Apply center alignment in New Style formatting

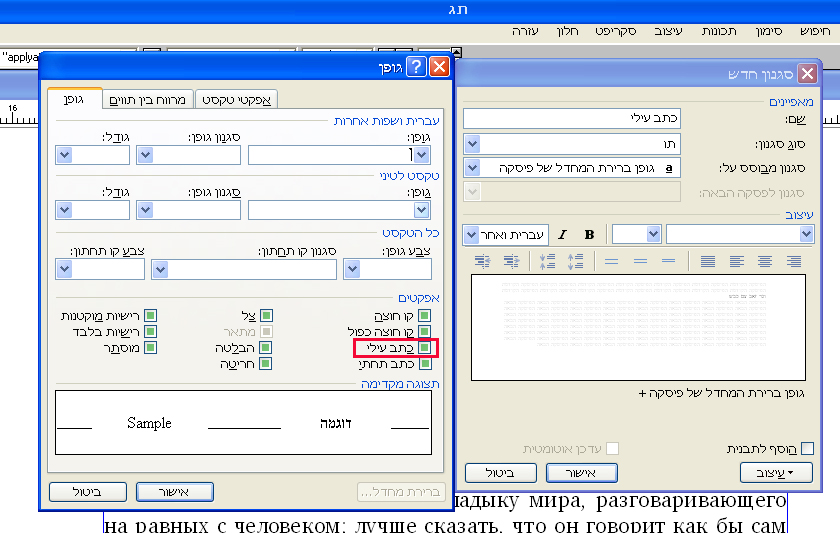point(765,261)
